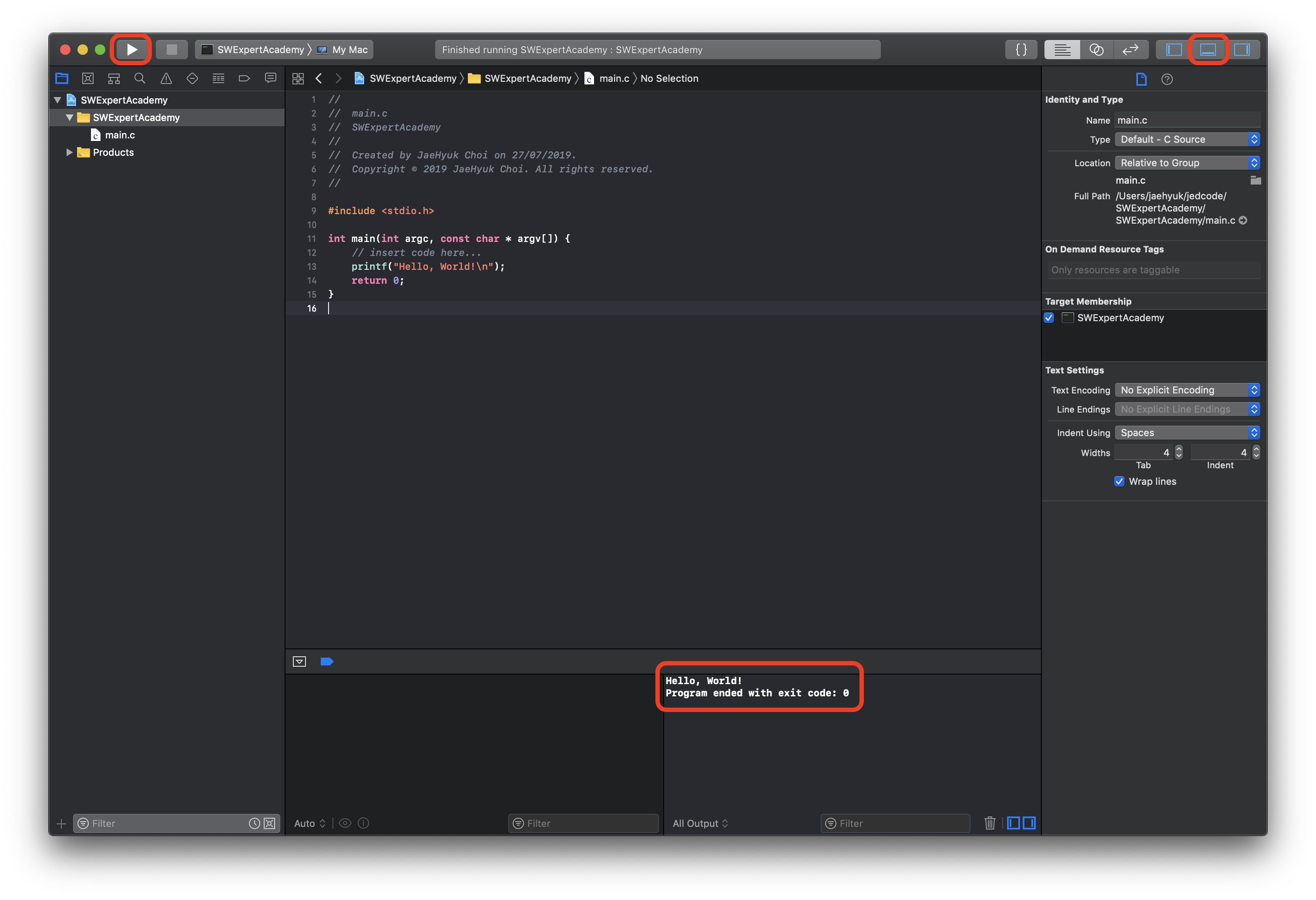Switch to the Standard editor

coord(1062,49)
